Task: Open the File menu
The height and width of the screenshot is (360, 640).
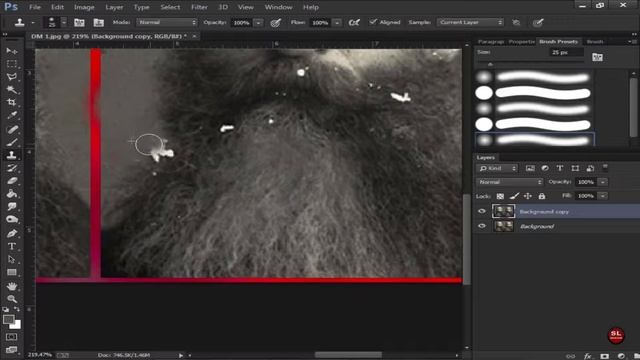Action: 35,7
